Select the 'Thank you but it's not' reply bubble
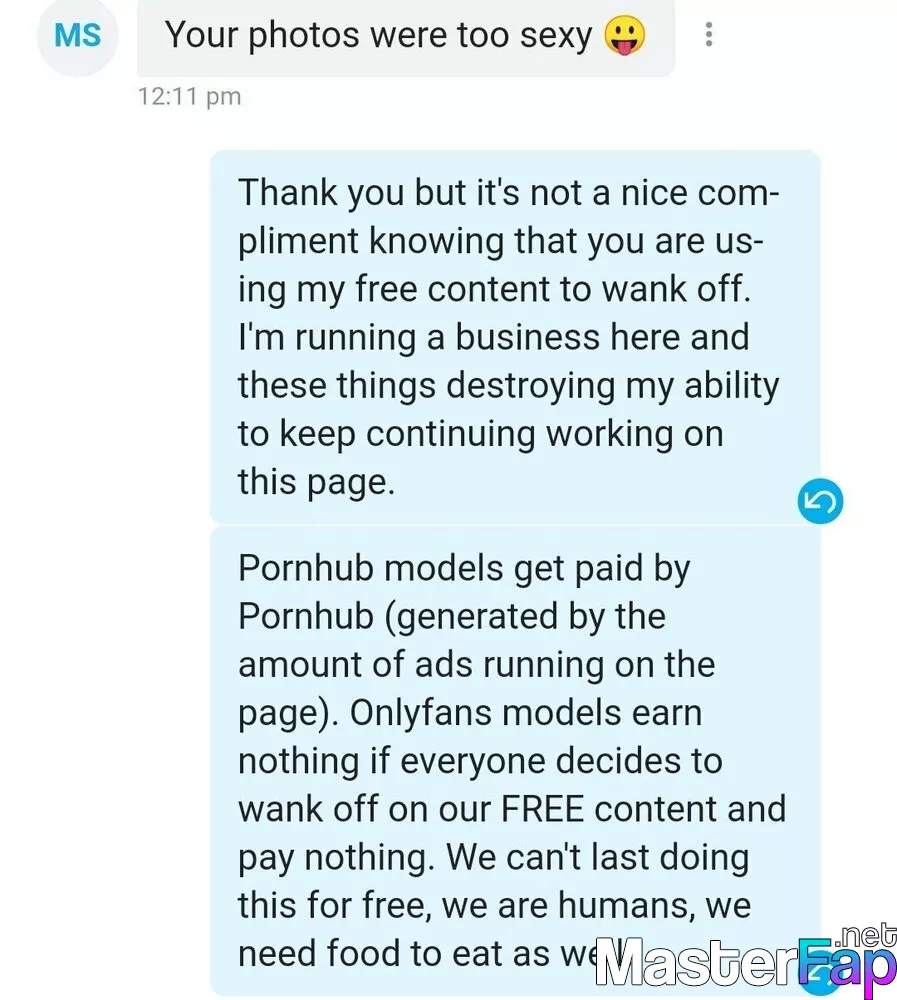Image resolution: width=897 pixels, height=1000 pixels. point(515,337)
